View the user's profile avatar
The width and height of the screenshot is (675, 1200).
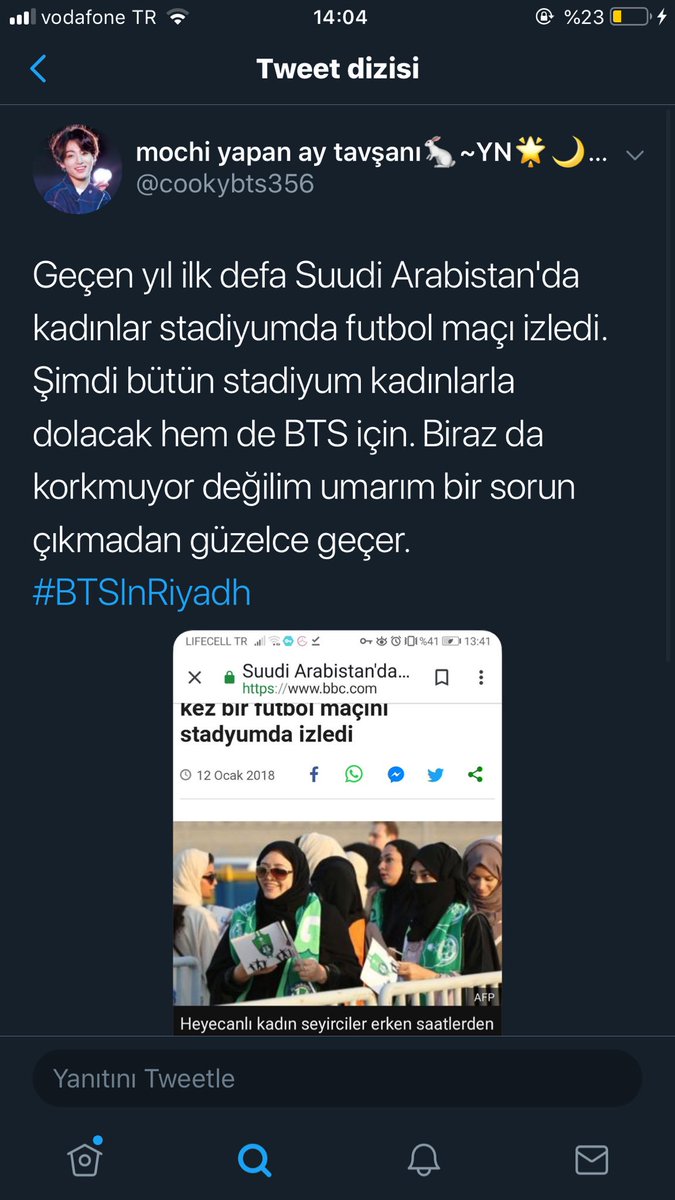(x=72, y=169)
